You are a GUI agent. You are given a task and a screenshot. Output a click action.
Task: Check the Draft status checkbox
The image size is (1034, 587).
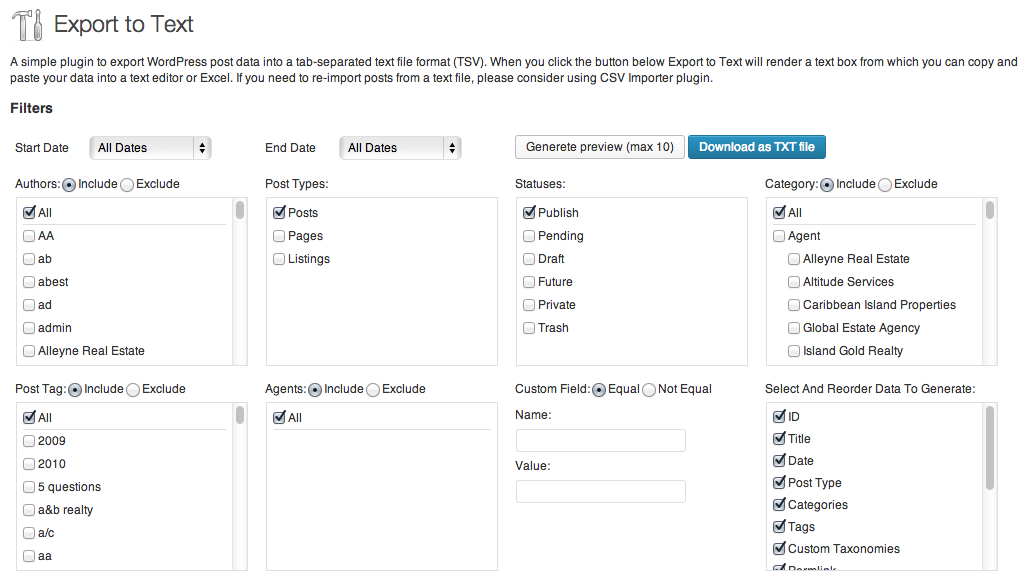529,259
